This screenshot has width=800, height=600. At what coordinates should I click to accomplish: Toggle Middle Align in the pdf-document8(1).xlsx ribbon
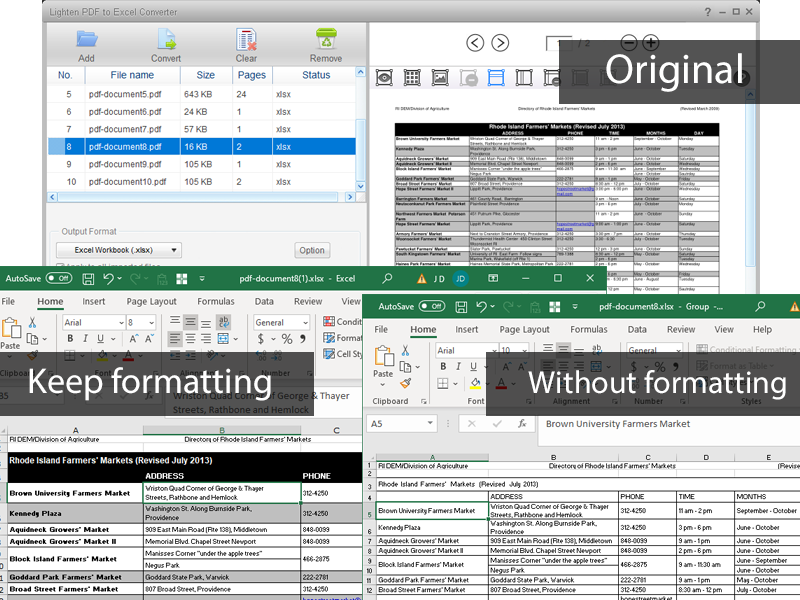pos(190,322)
